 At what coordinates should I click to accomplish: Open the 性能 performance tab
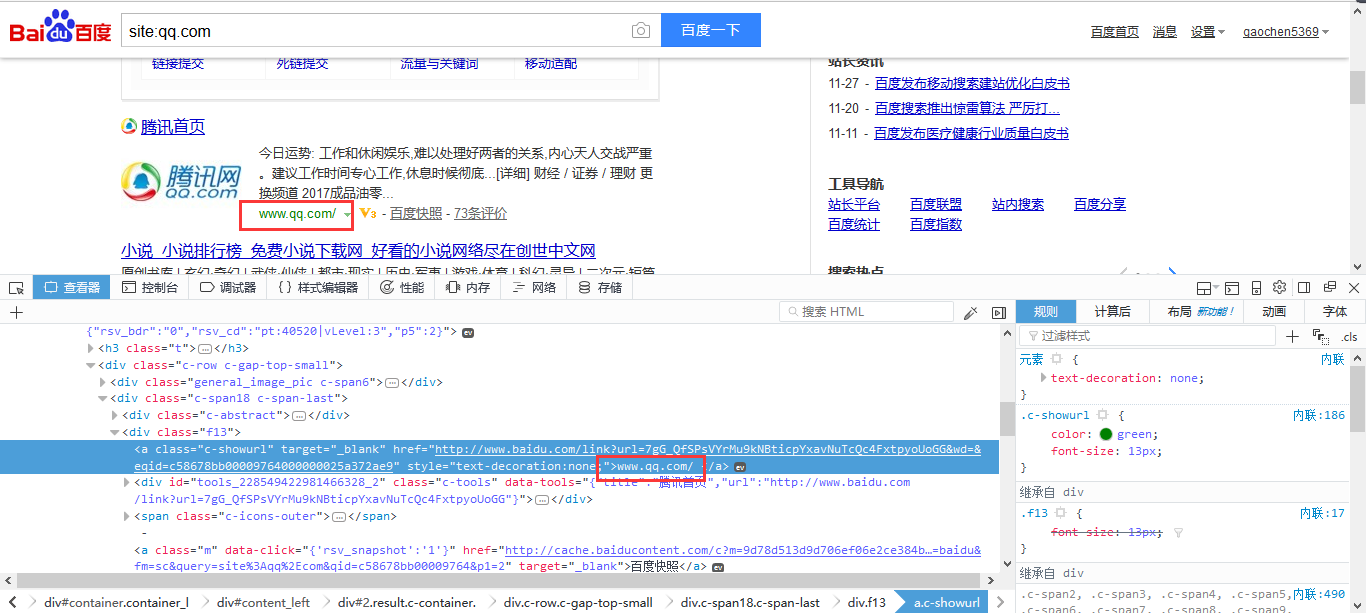(x=402, y=288)
